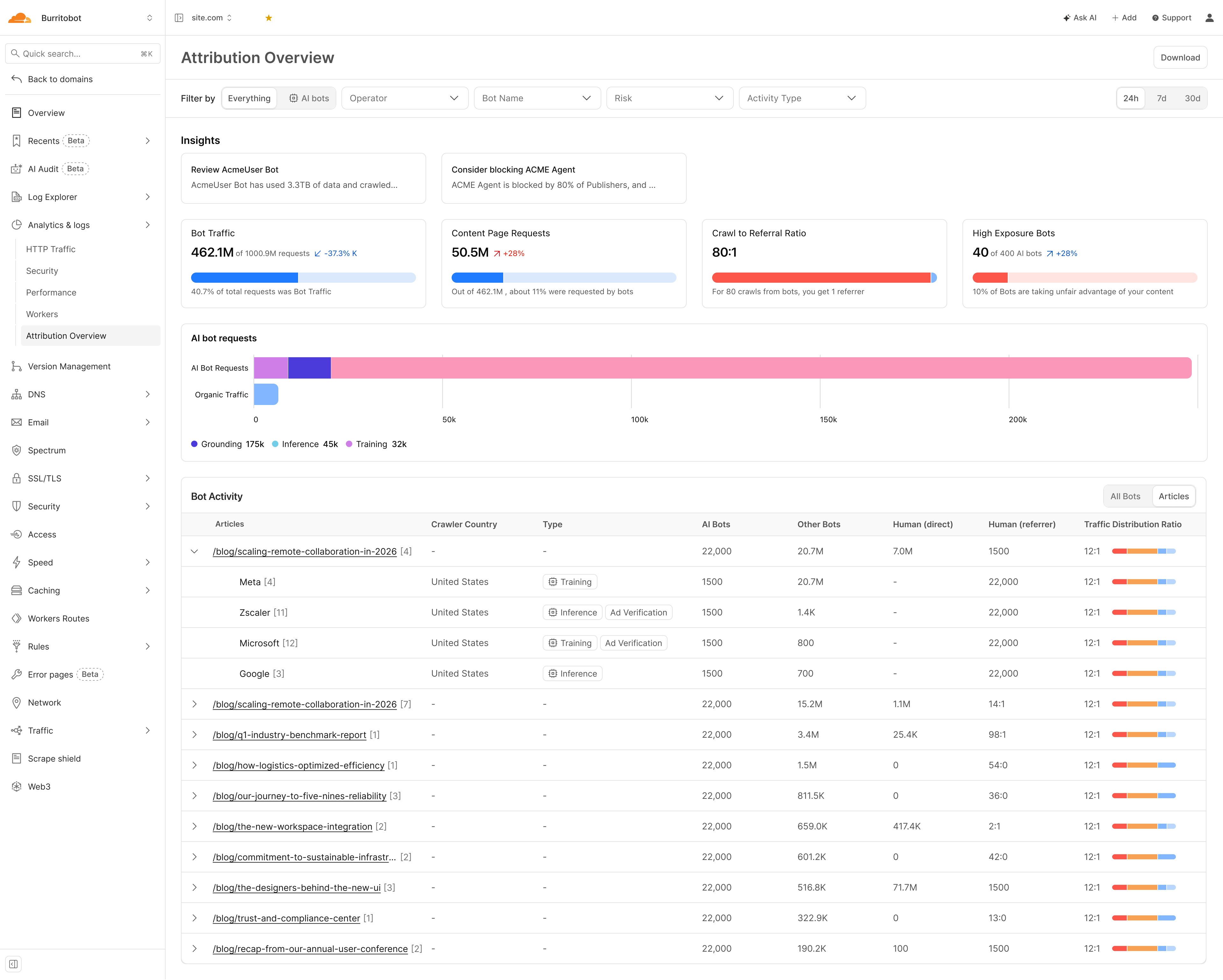Open the Operator filter dropdown

tap(404, 98)
